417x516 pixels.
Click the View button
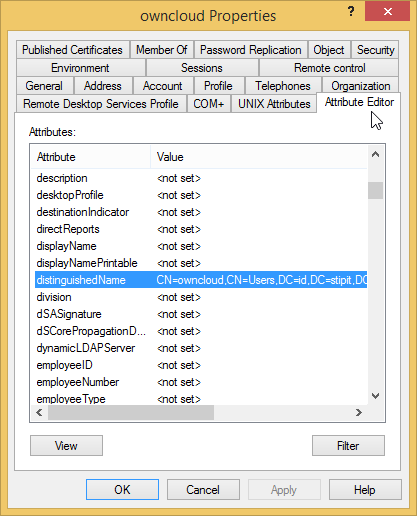pyautogui.click(x=66, y=446)
